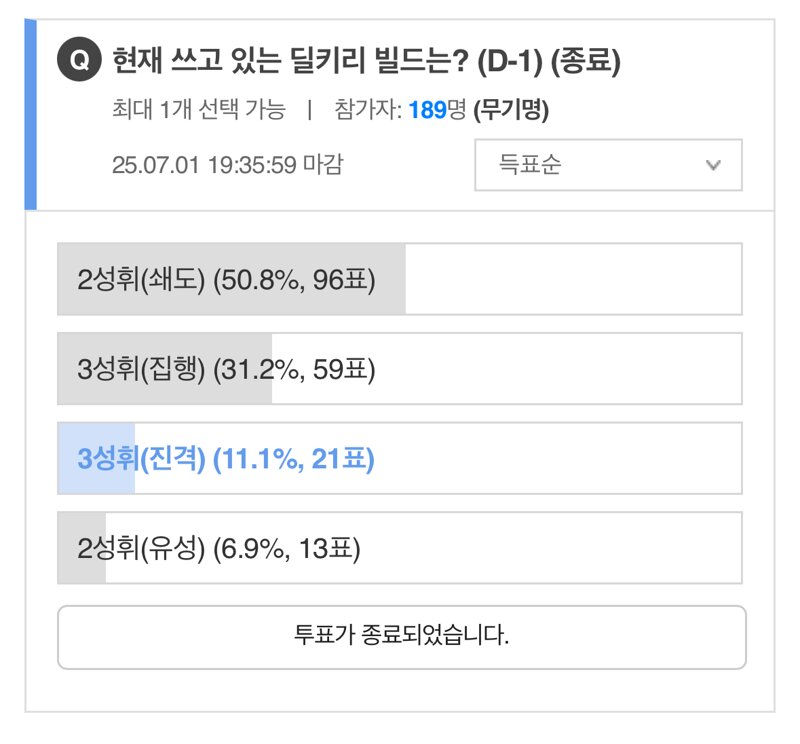
Task: Click the 25.07.01 19:35:59 마감 deadline text
Action: 228,165
